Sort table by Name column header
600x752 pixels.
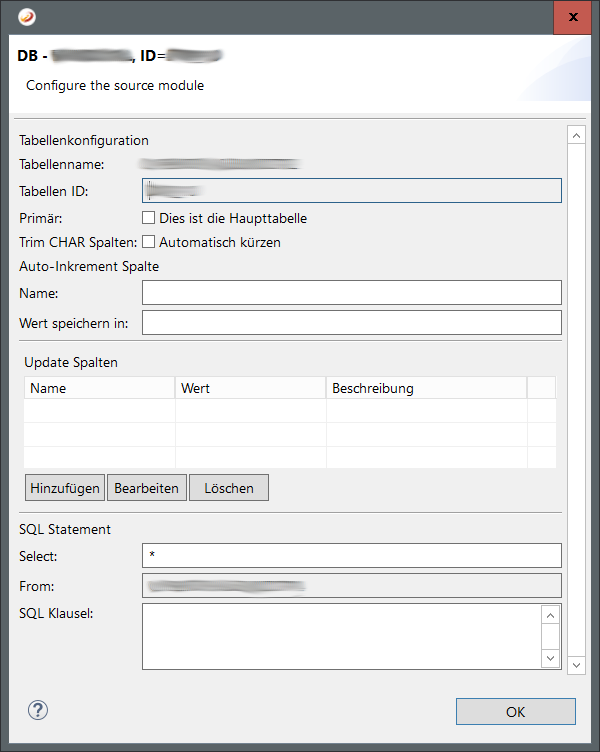99,388
